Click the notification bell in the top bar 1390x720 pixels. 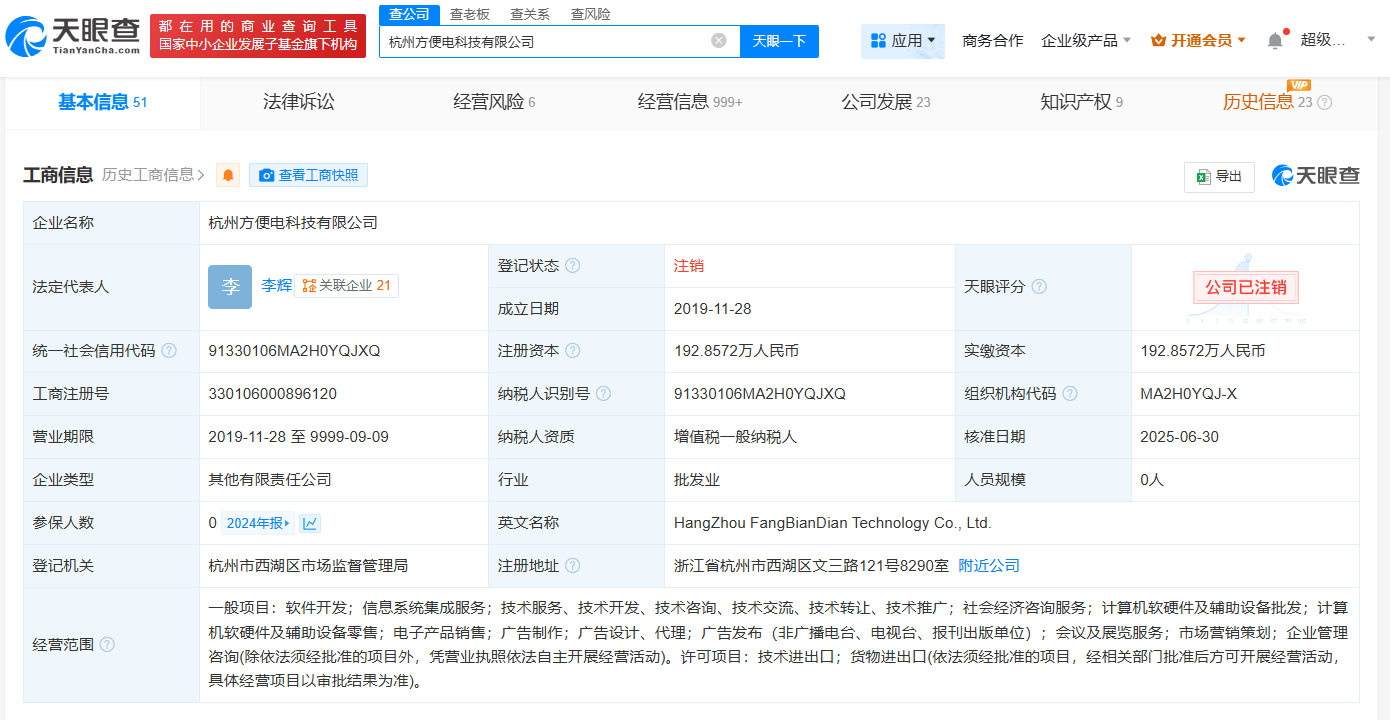pos(1275,40)
